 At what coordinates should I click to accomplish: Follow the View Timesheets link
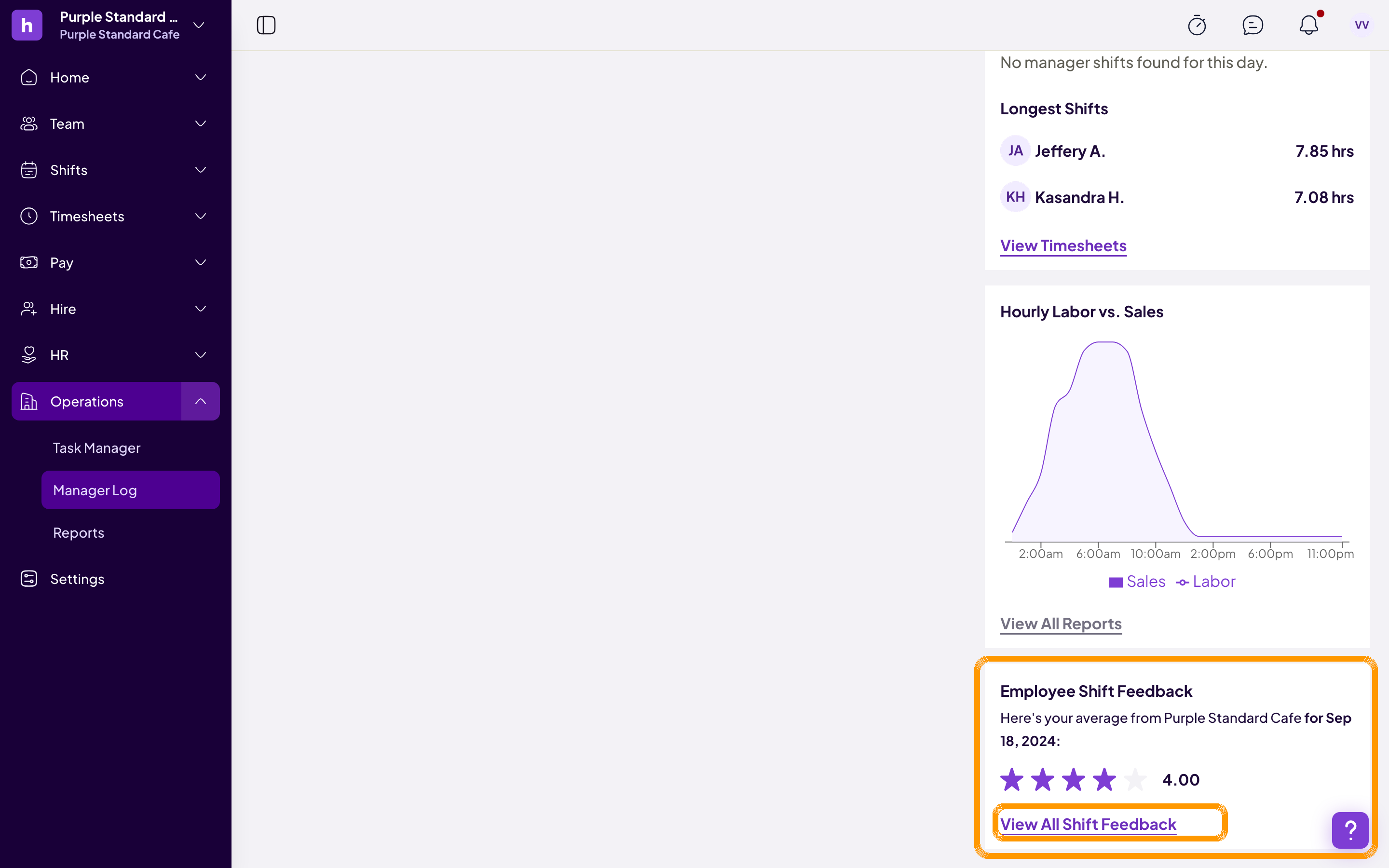tap(1063, 246)
